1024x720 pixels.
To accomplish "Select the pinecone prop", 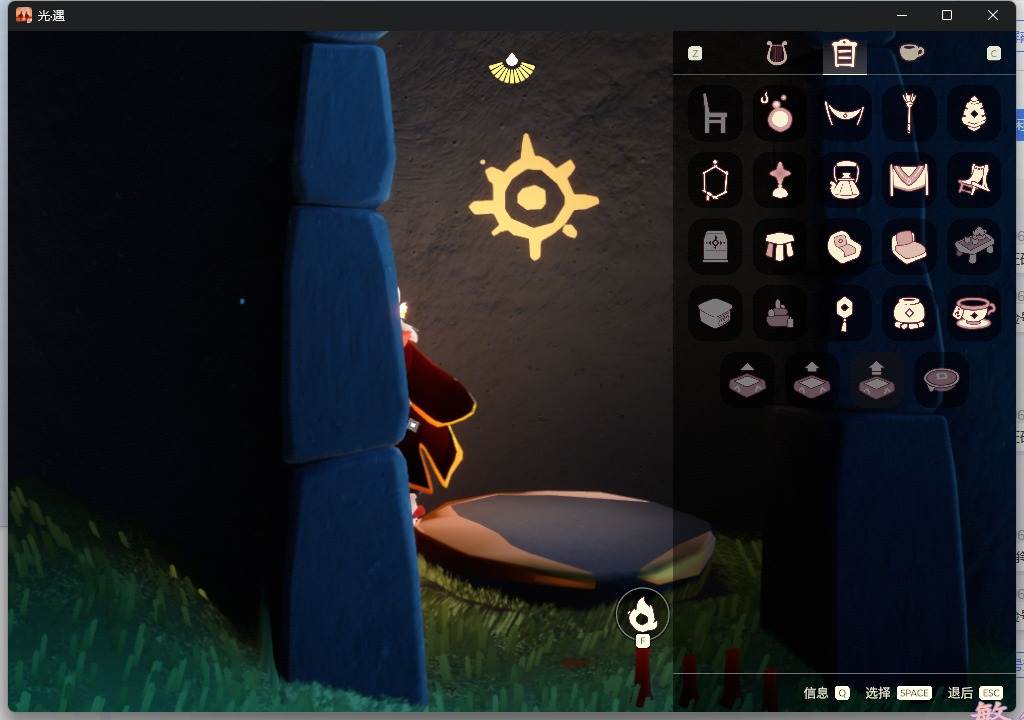I will pyautogui.click(x=974, y=113).
